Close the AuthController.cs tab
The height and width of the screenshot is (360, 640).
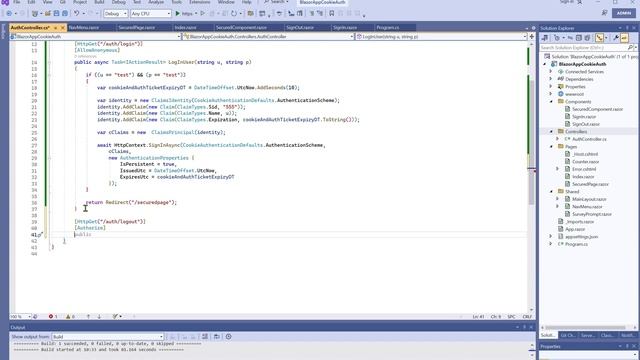click(x=63, y=28)
